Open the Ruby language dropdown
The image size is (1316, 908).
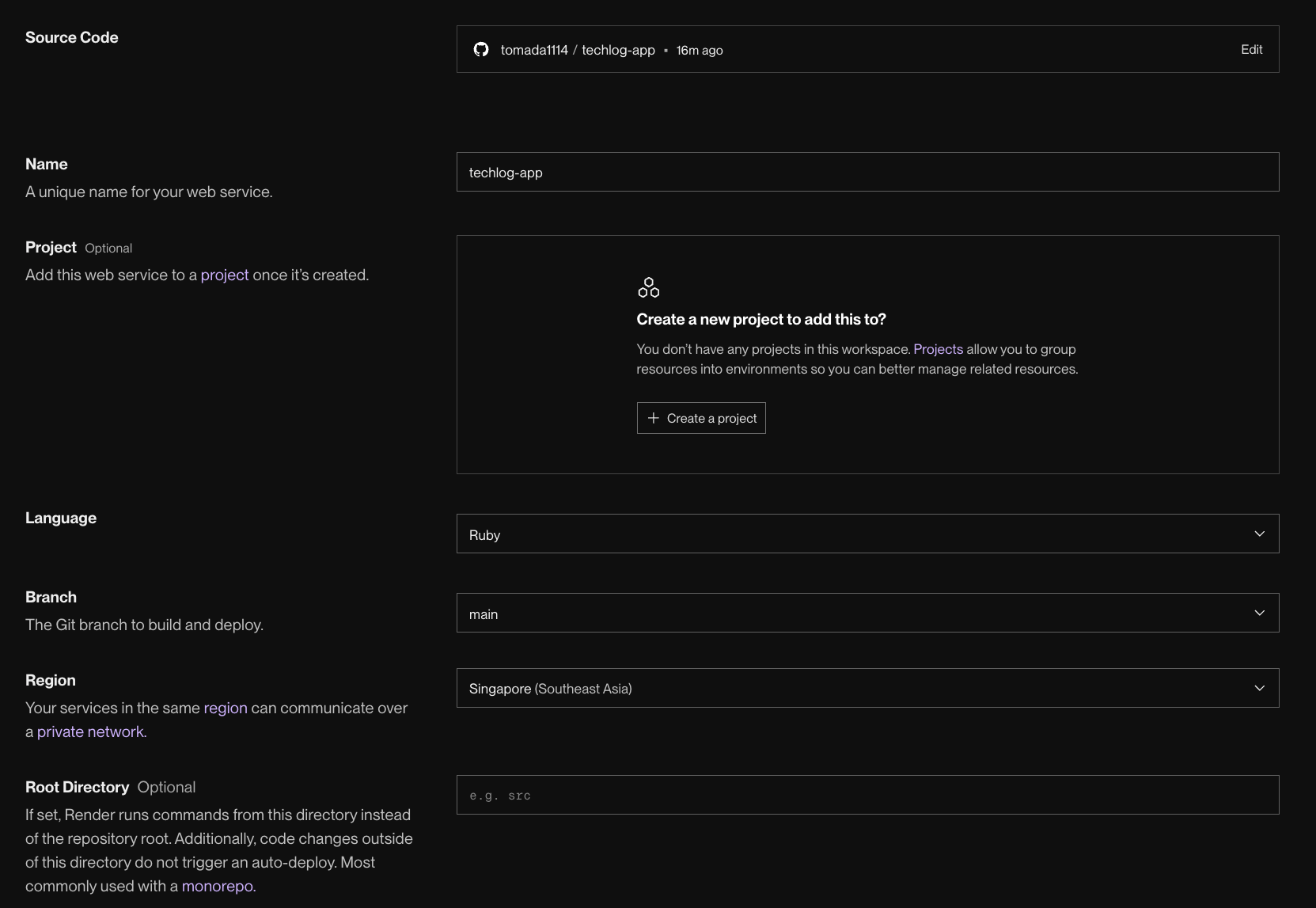tap(867, 534)
